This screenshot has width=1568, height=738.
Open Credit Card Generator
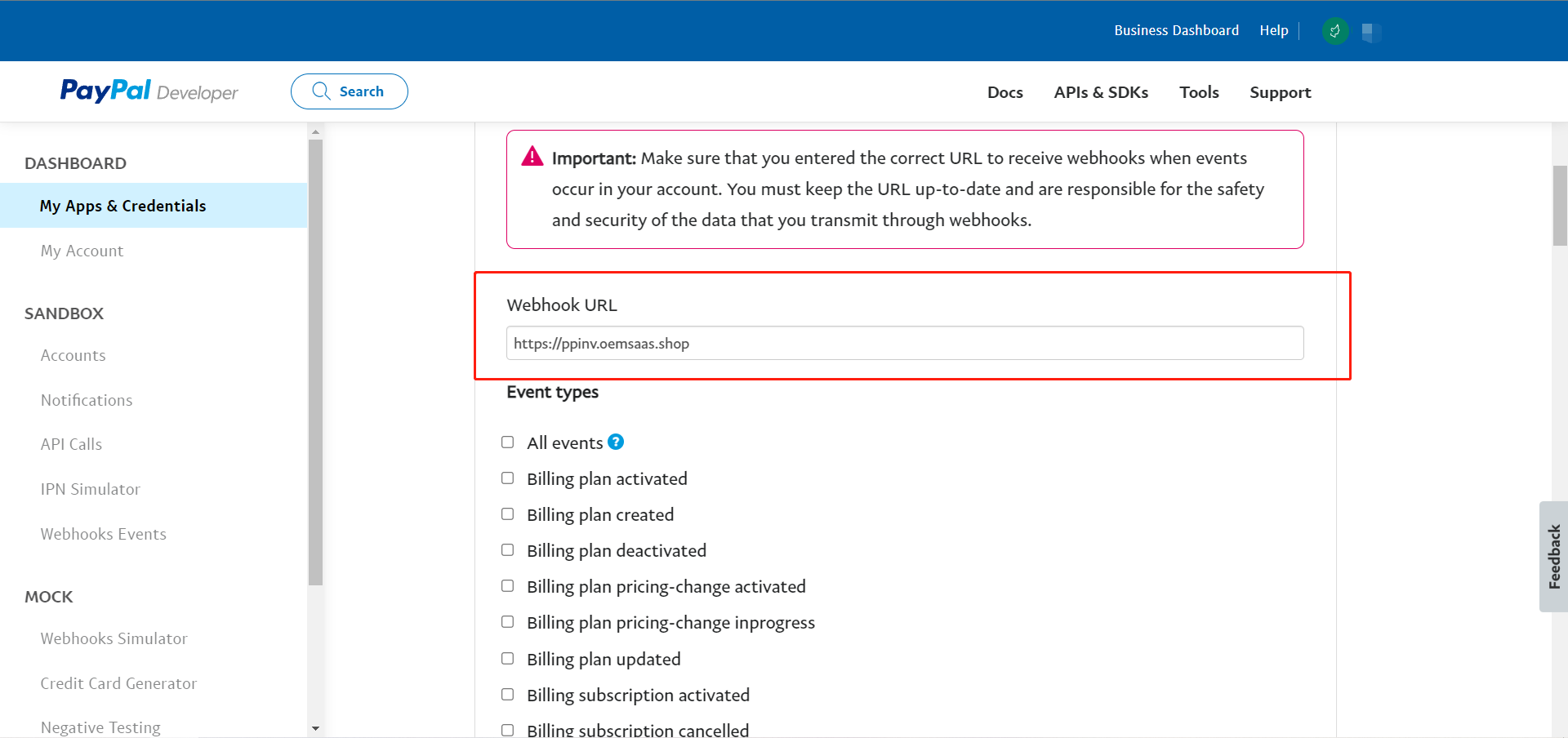point(118,683)
